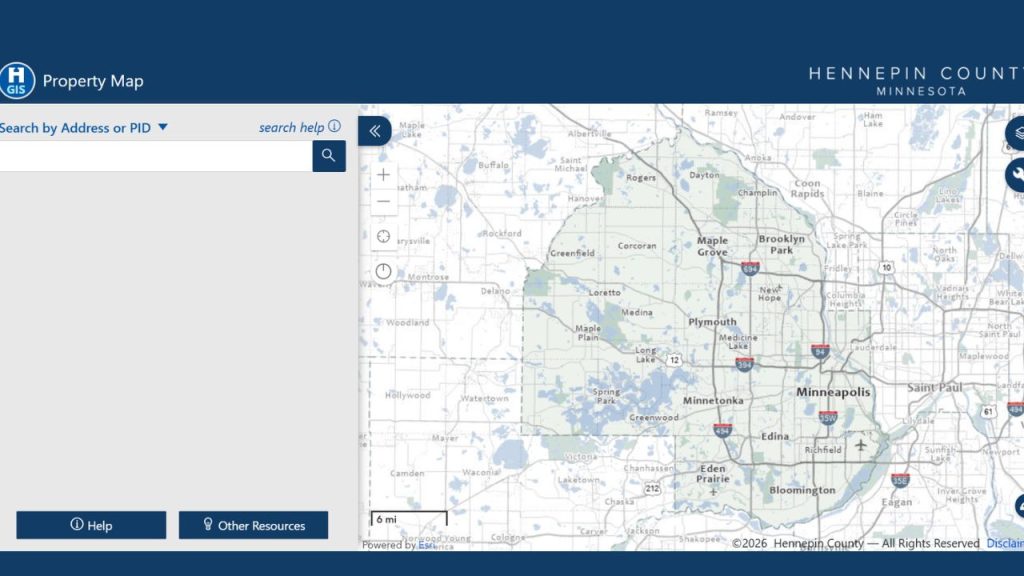Click the Hennepin GIS logo
1024x576 pixels.
[x=18, y=80]
